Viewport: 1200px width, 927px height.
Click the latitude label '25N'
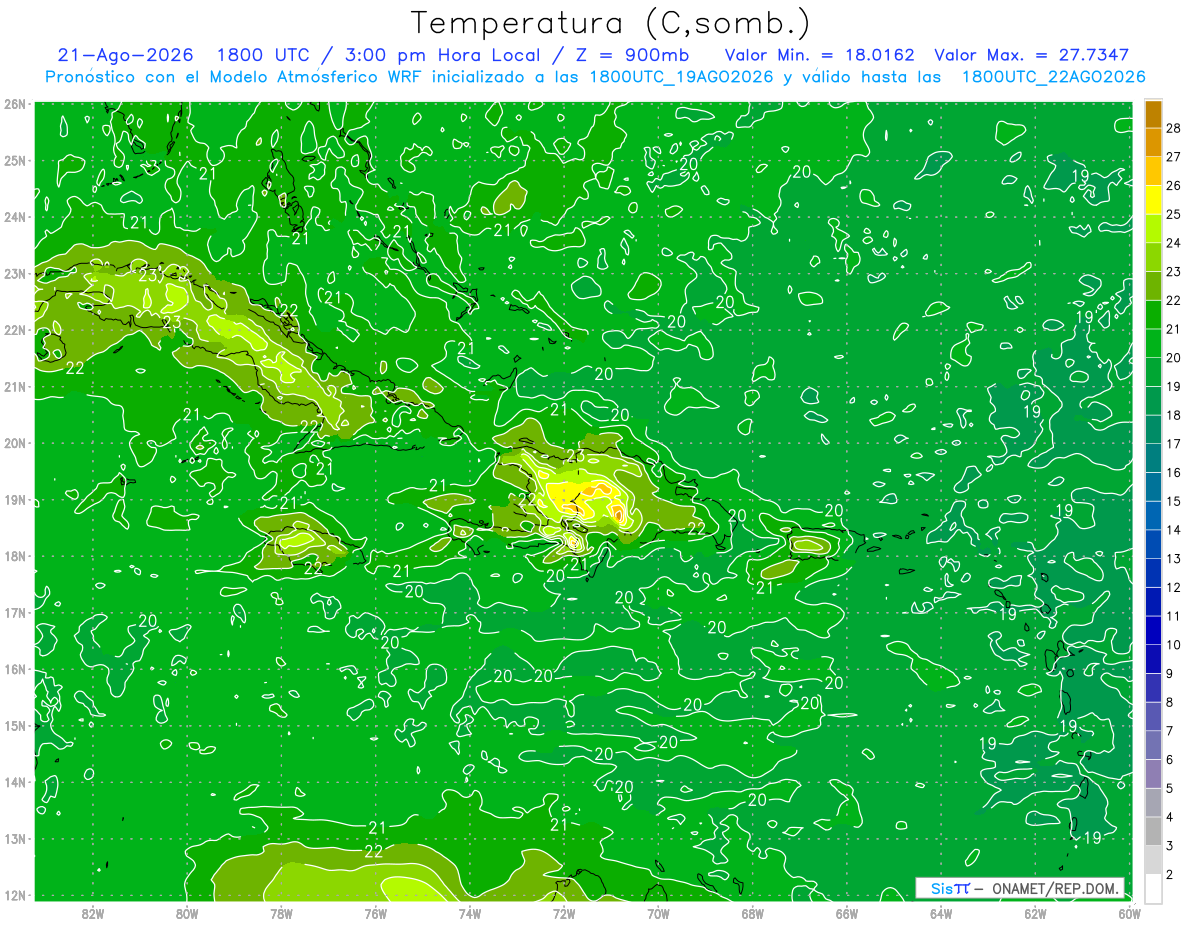click(14, 160)
